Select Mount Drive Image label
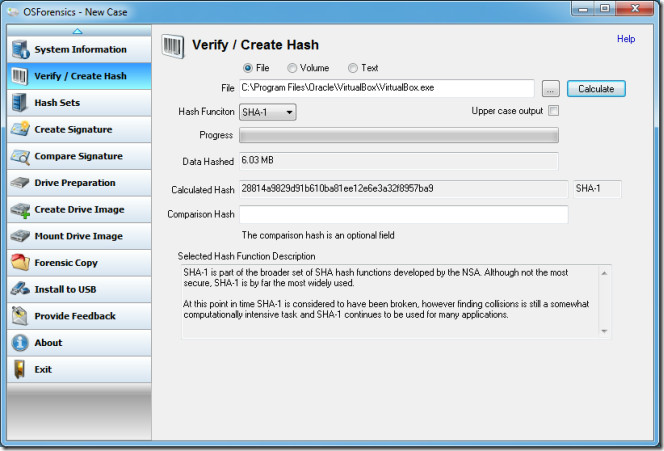664x451 pixels. click(78, 236)
